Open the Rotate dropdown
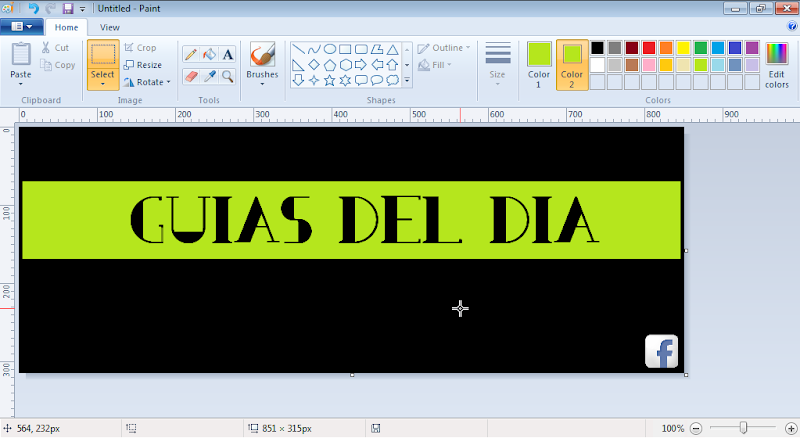This screenshot has width=800, height=438. (x=147, y=82)
